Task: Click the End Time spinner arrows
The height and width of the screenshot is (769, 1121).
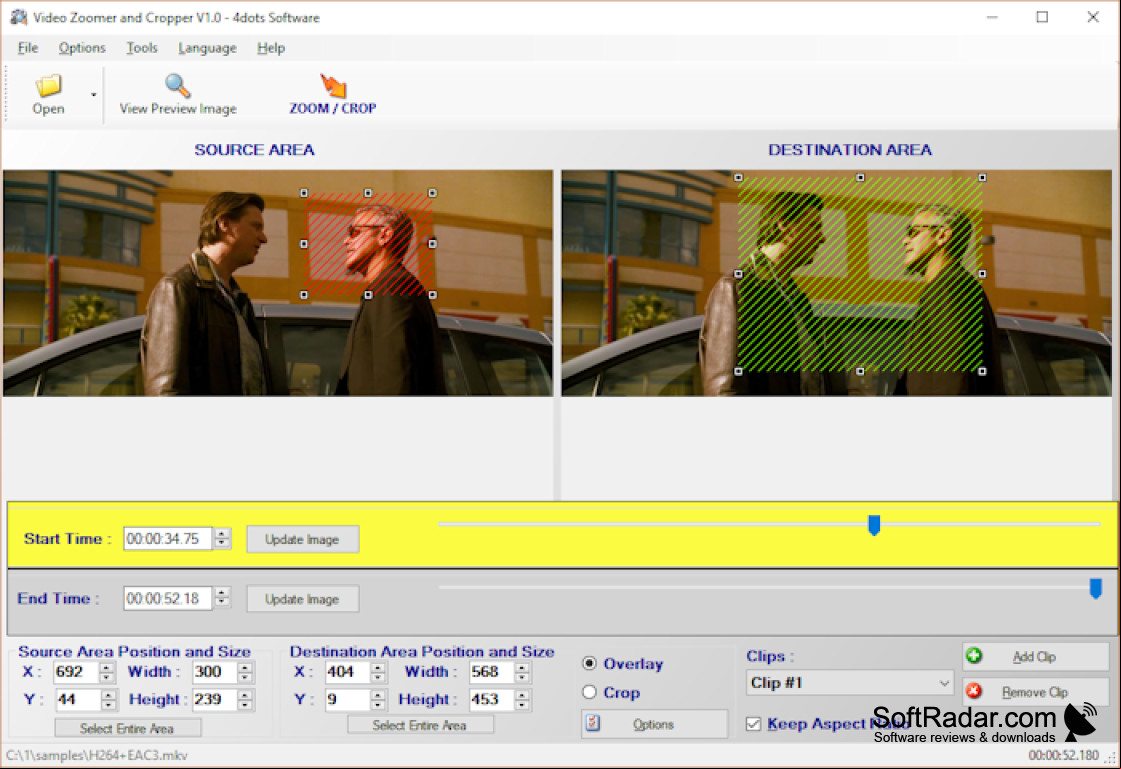Action: [222, 598]
